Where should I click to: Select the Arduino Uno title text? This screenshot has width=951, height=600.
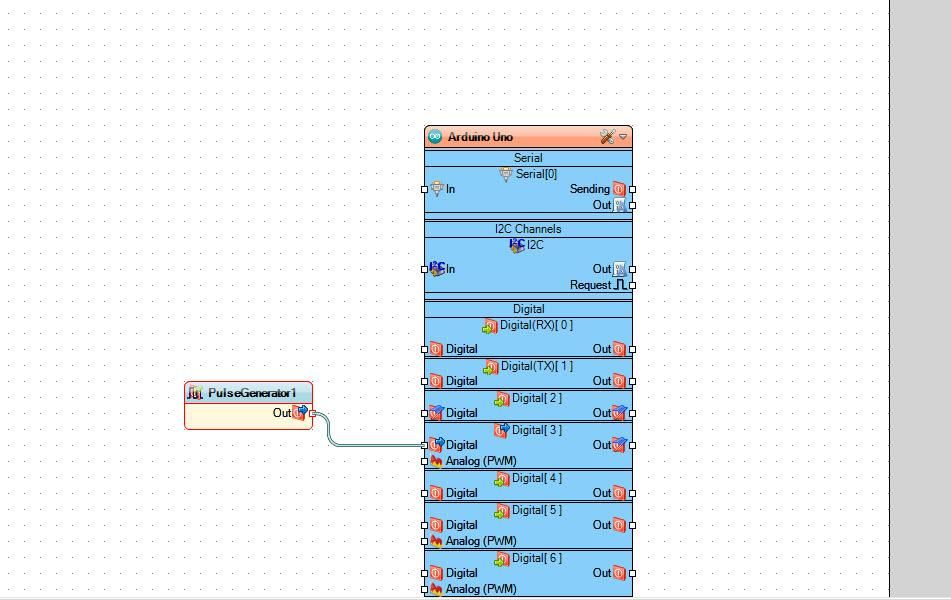(480, 137)
